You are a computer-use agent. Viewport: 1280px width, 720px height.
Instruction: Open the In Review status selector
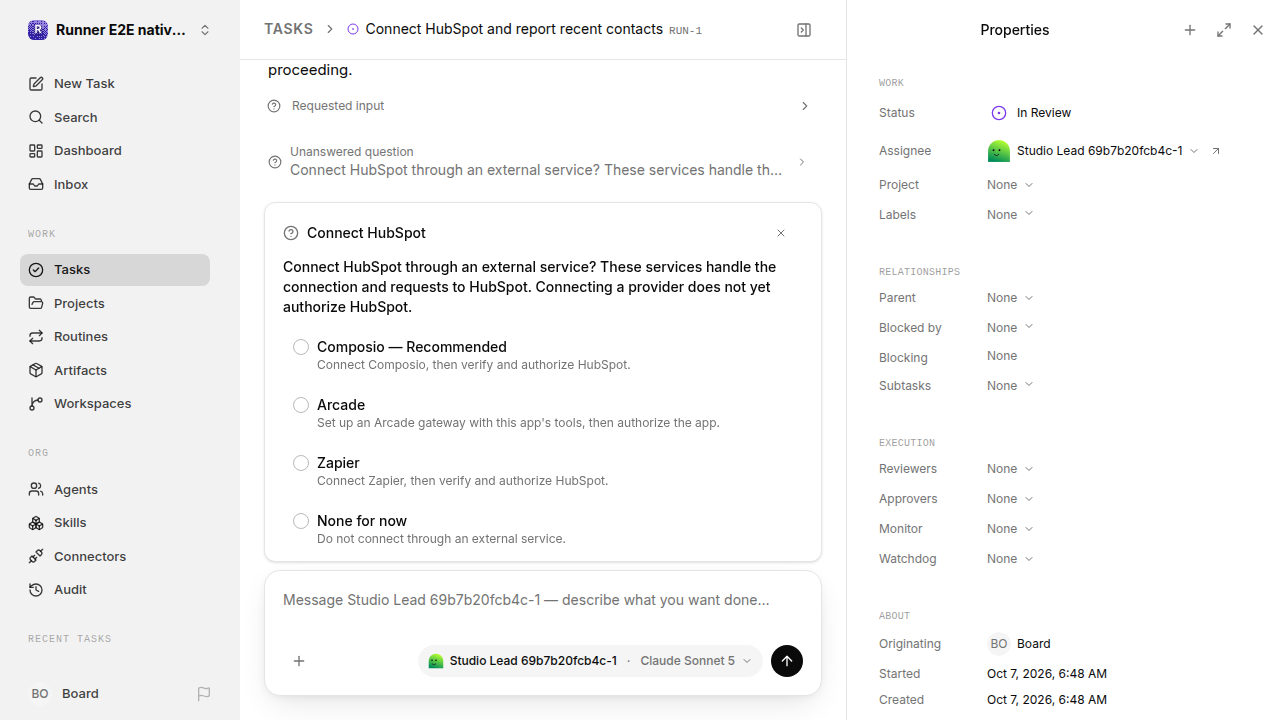pyautogui.click(x=1031, y=113)
